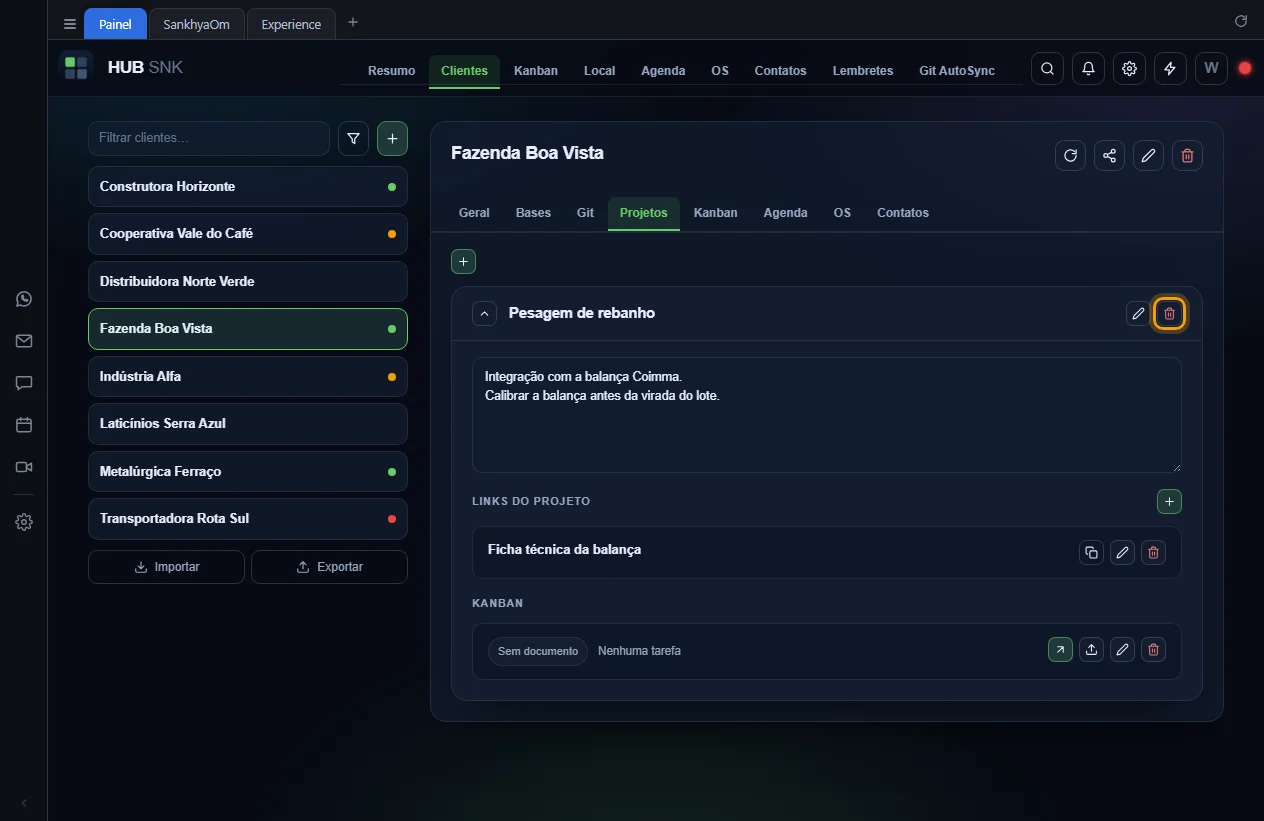Collapse the sidebar with the bottom chevron

[24, 803]
